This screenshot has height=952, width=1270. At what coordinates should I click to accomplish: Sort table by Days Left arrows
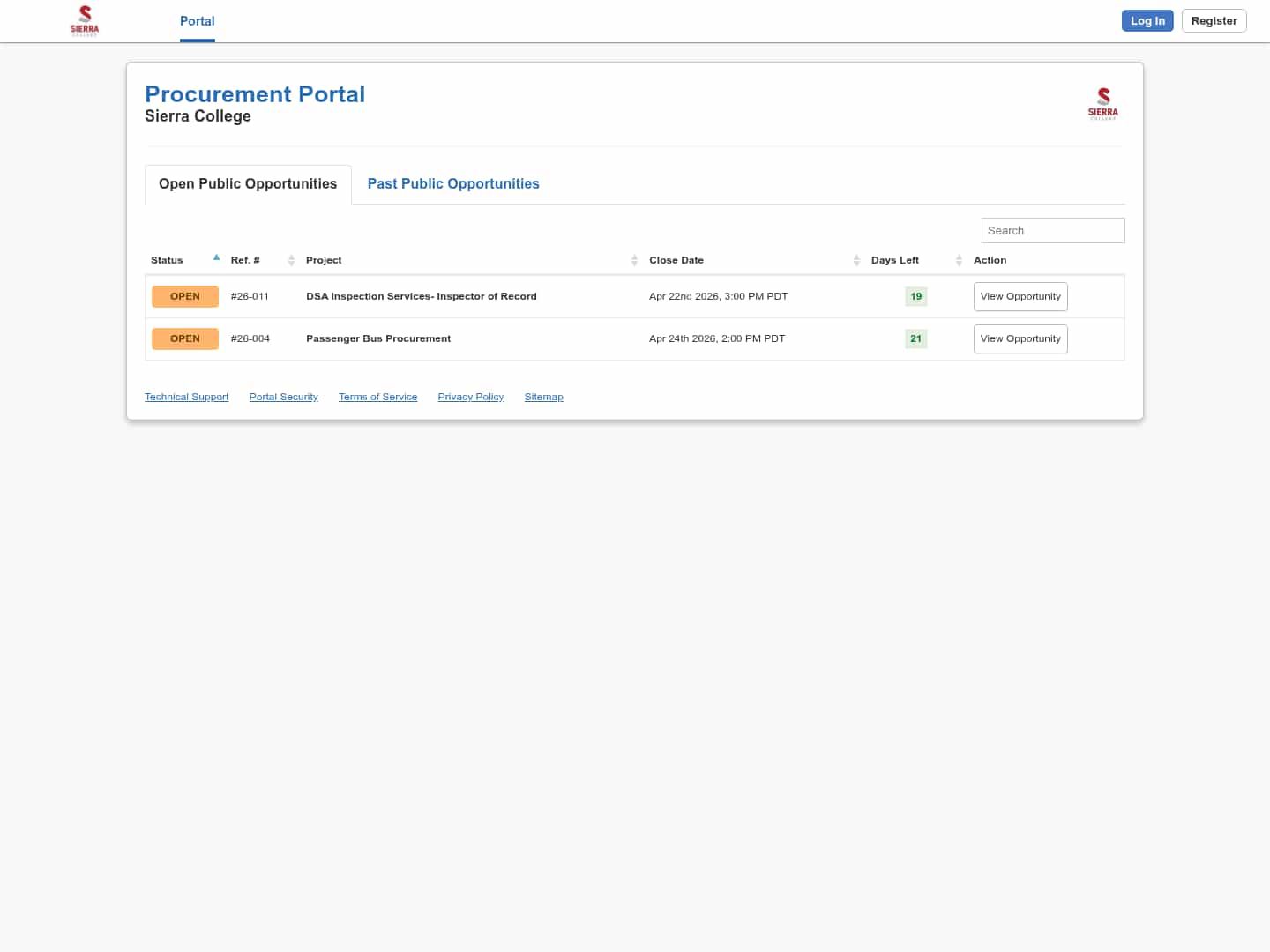(x=959, y=261)
